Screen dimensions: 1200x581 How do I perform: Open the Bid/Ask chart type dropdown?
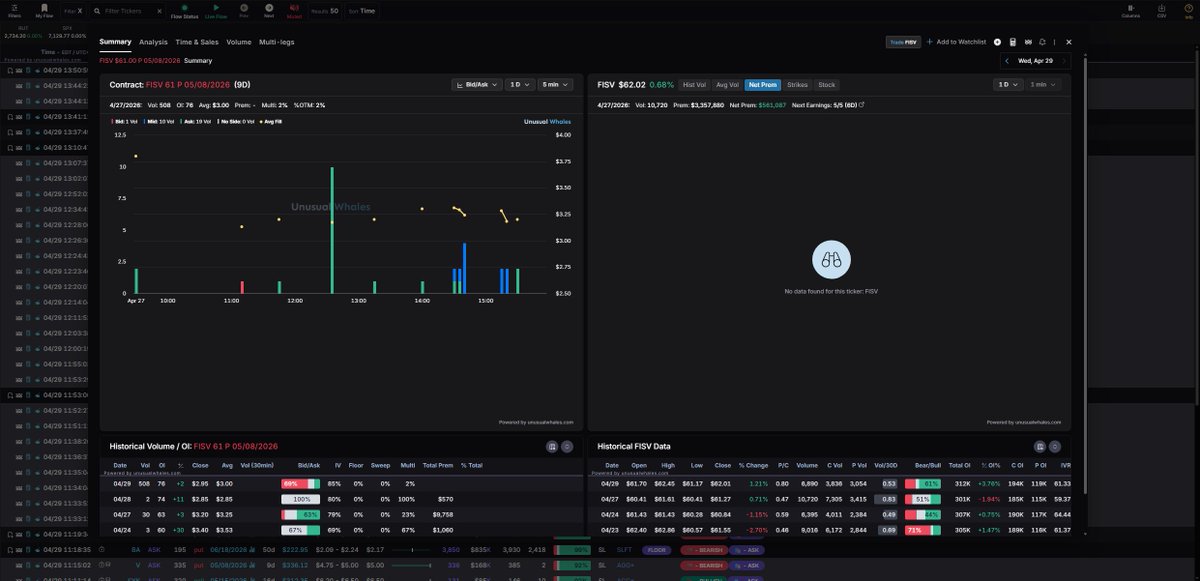[x=477, y=85]
